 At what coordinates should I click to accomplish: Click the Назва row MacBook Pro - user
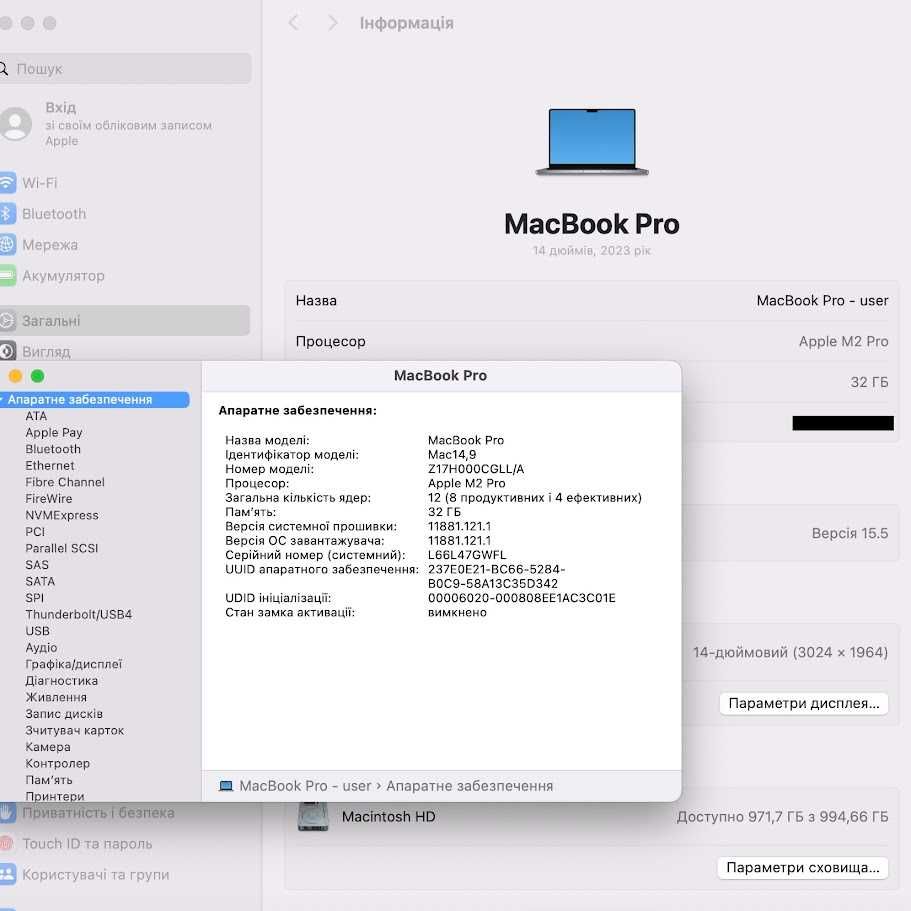[592, 300]
